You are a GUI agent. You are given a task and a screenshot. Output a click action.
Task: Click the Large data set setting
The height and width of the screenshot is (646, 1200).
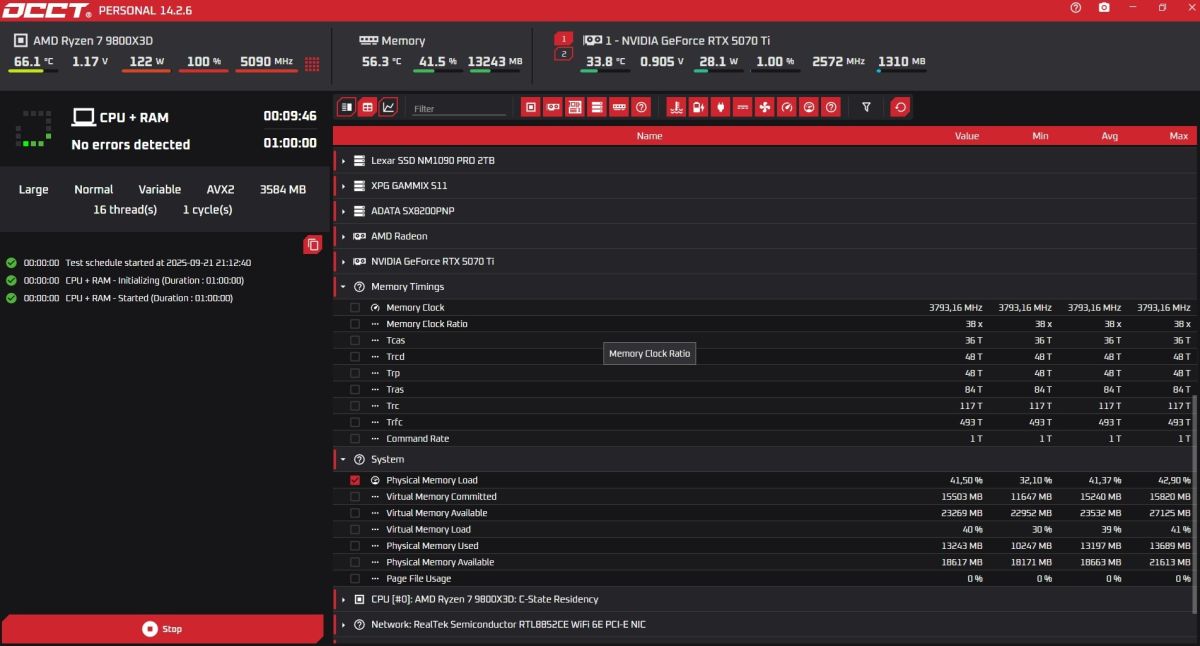pyautogui.click(x=33, y=190)
